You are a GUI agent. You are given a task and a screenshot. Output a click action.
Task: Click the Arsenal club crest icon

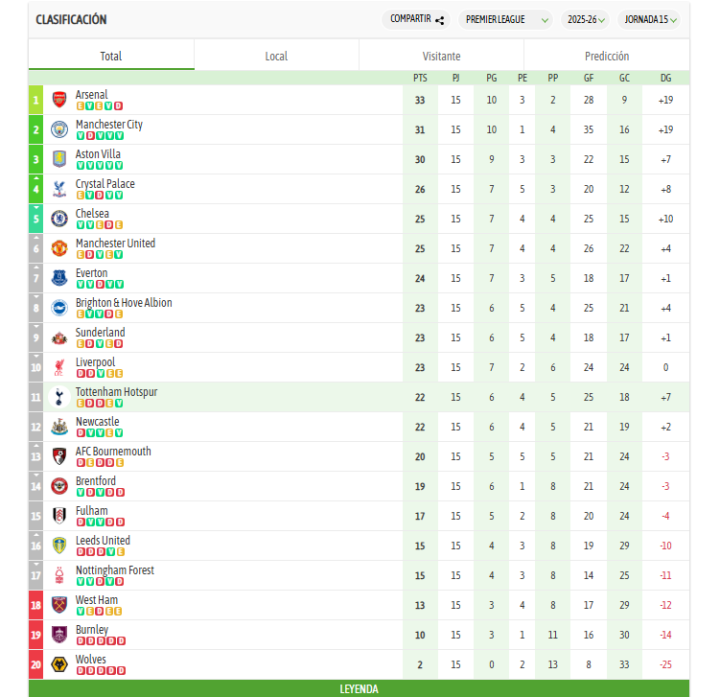[x=59, y=100]
